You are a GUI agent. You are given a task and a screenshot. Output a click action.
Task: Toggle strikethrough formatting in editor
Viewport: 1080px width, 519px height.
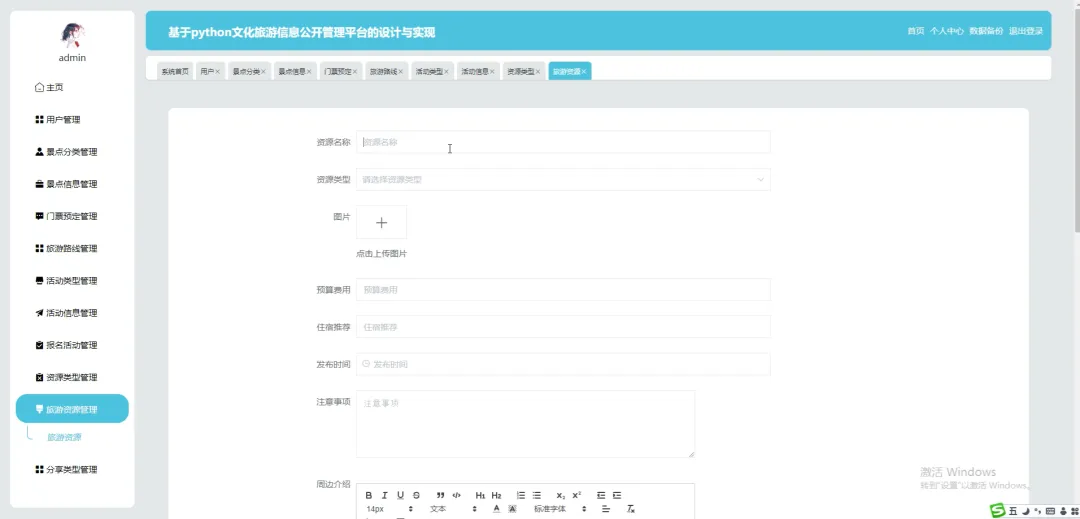pos(416,495)
